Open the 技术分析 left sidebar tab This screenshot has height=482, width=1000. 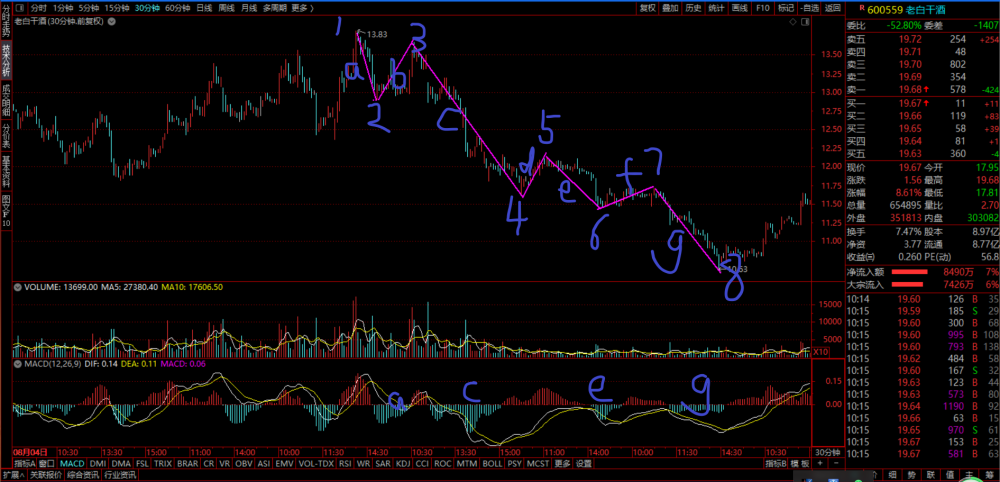click(x=6, y=61)
